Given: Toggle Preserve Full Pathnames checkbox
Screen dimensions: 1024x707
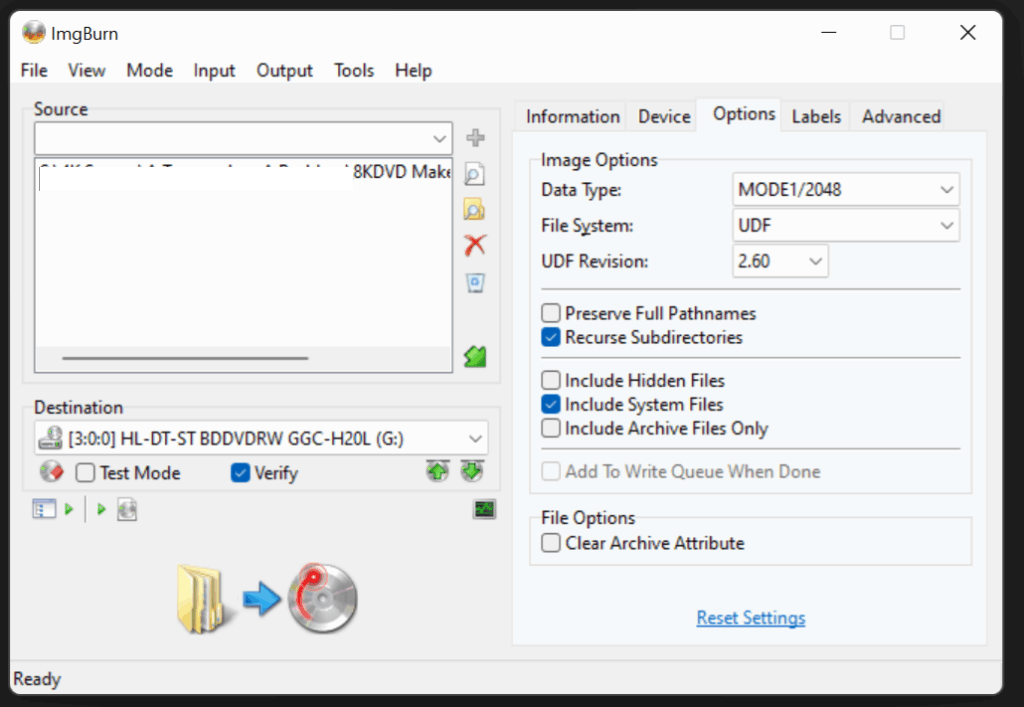Looking at the screenshot, I should [x=551, y=314].
